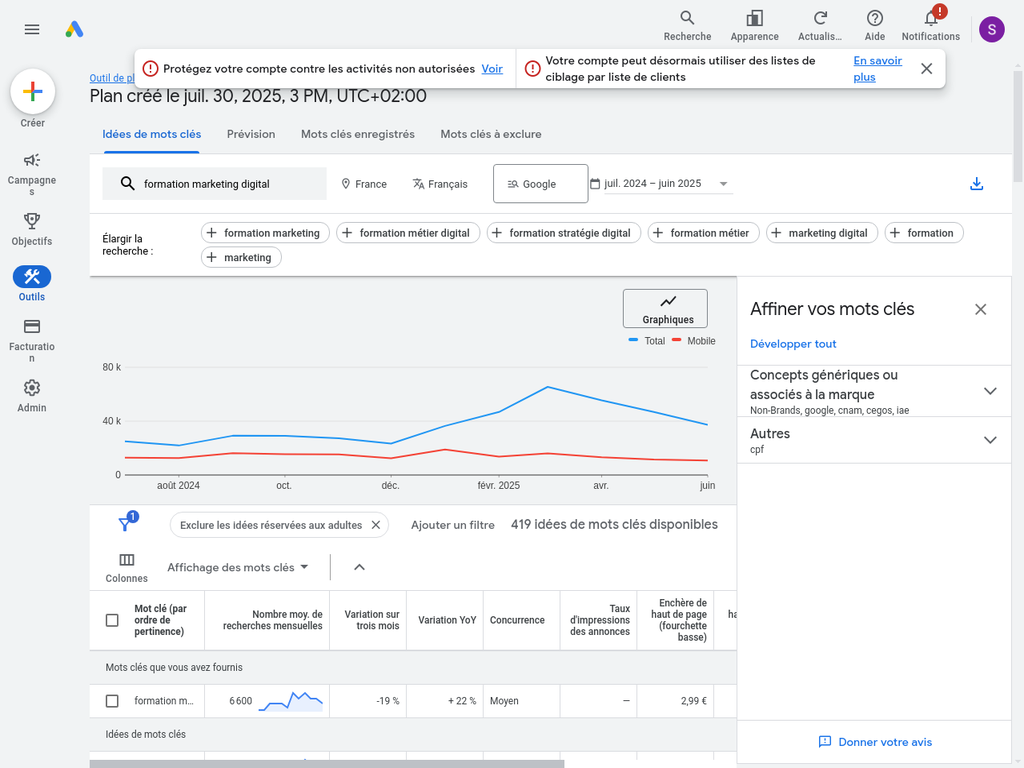Viewport: 1024px width, 768px height.
Task: Sort by Variation YoY column
Action: point(445,620)
